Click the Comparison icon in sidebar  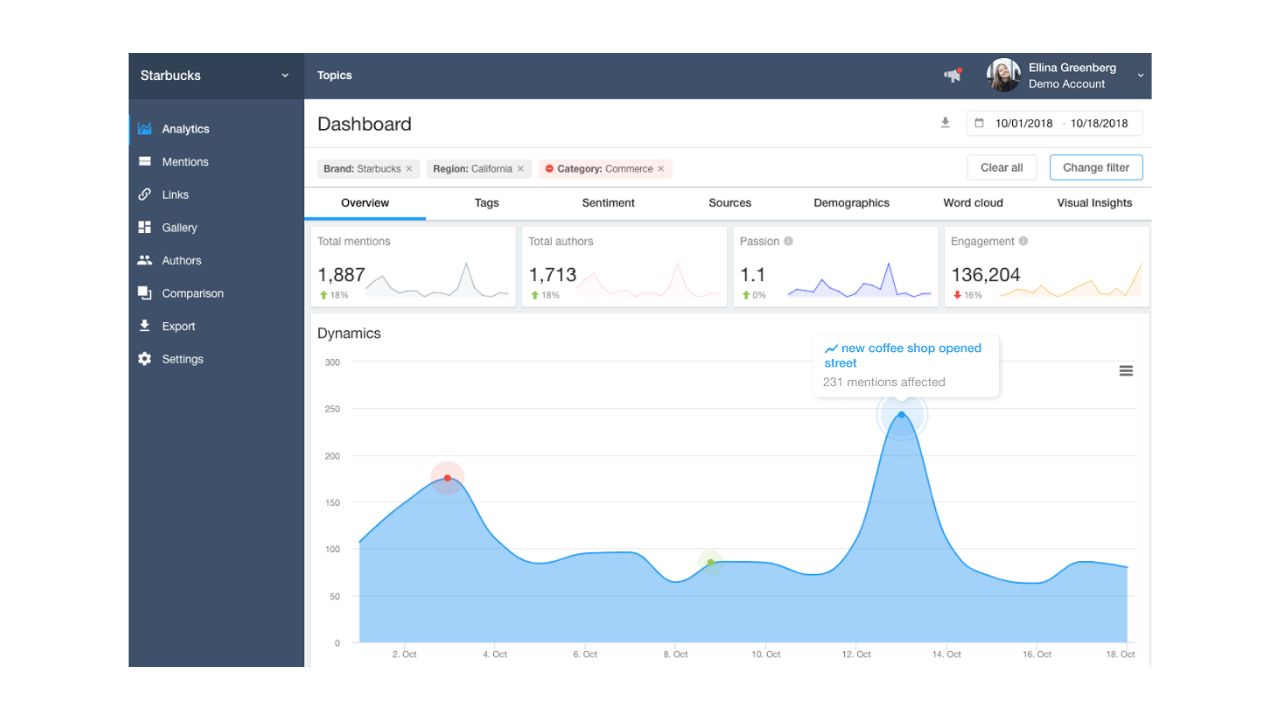point(145,294)
